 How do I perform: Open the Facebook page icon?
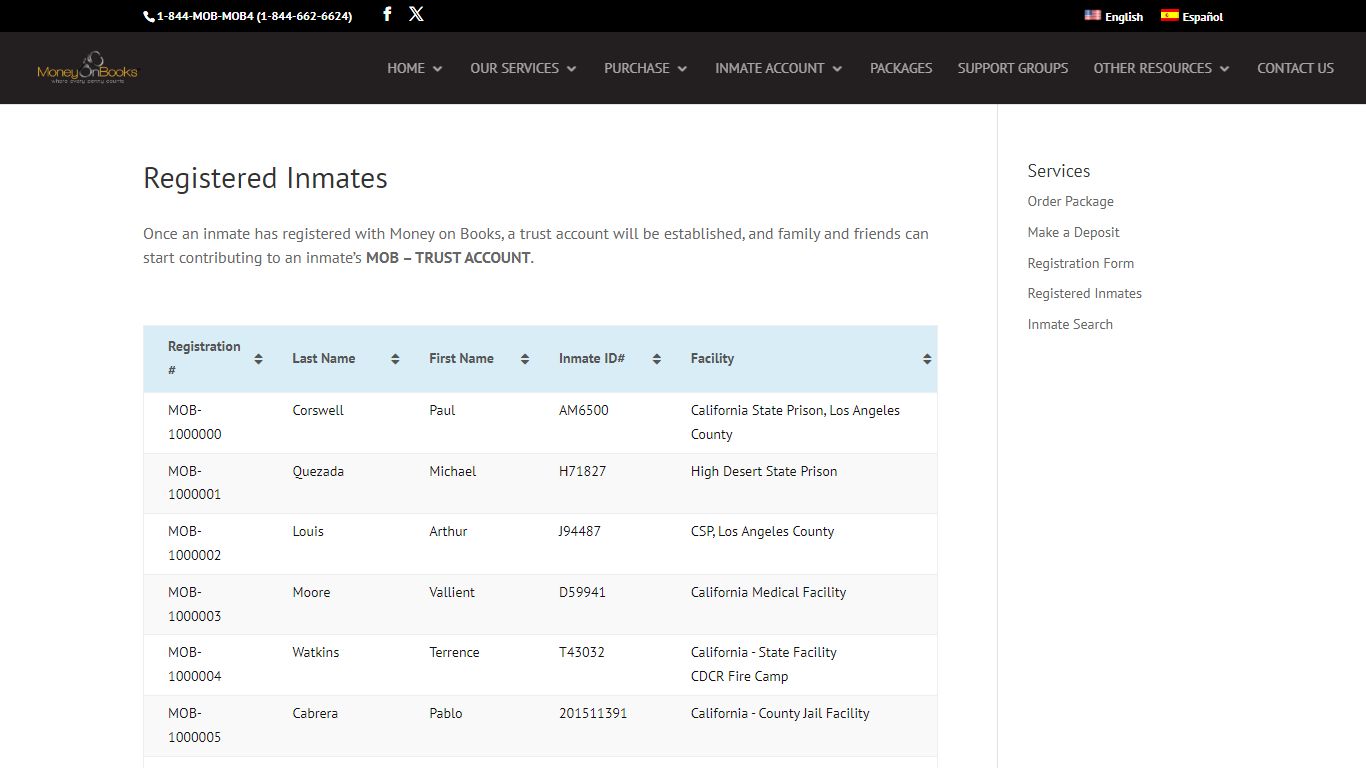click(x=387, y=14)
